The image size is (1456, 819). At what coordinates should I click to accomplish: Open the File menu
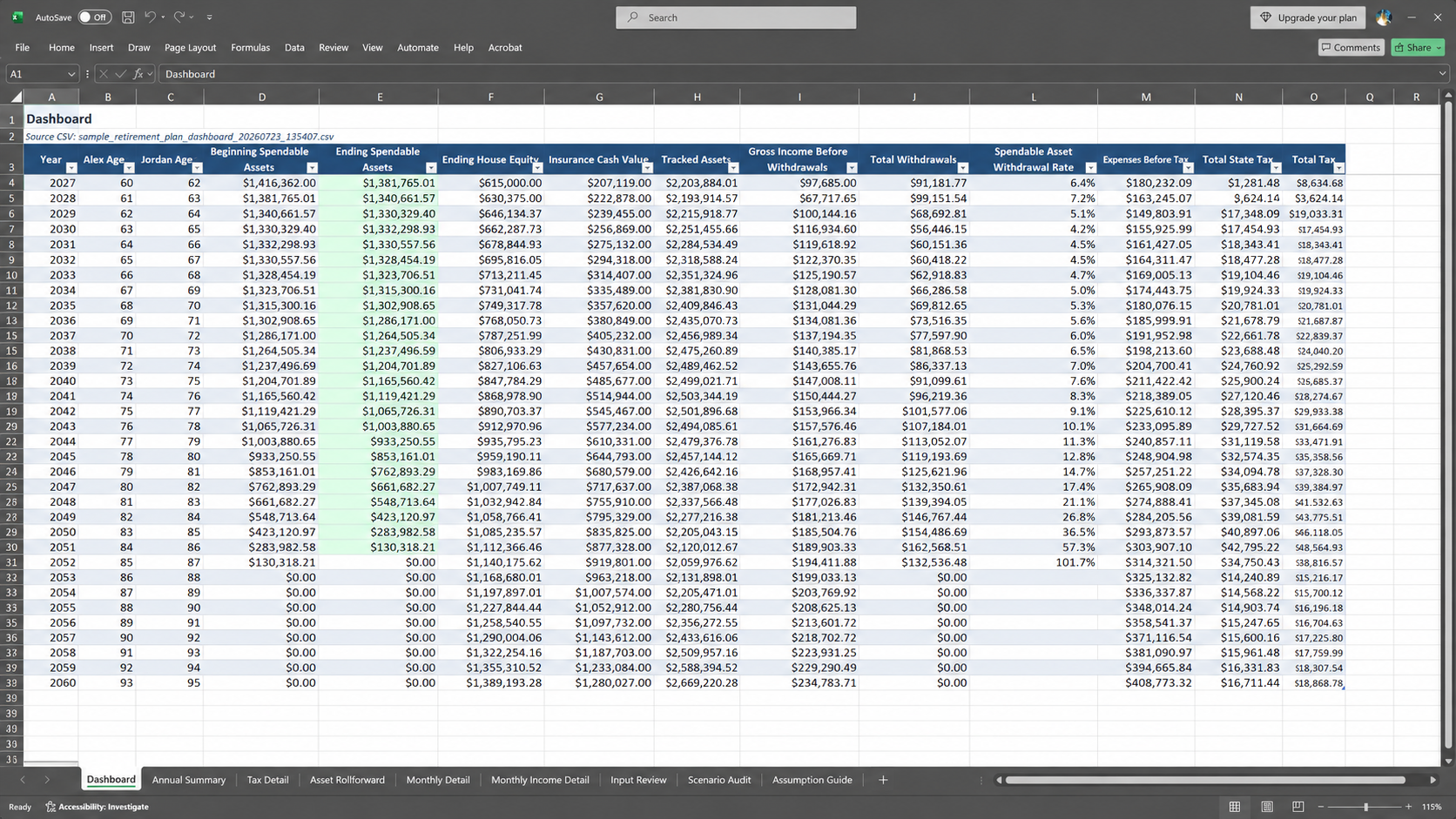click(23, 47)
